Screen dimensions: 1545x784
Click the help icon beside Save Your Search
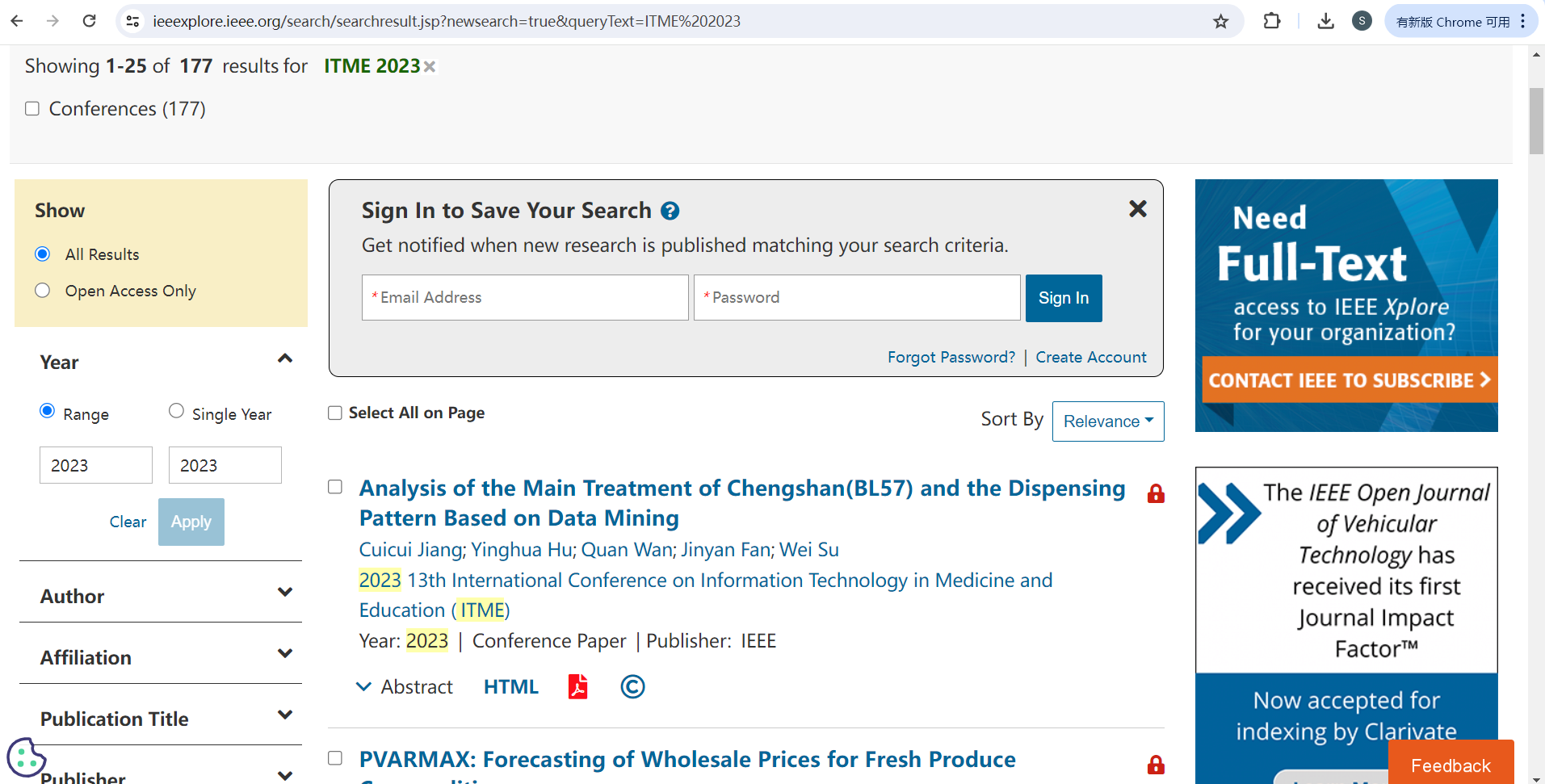[x=670, y=211]
